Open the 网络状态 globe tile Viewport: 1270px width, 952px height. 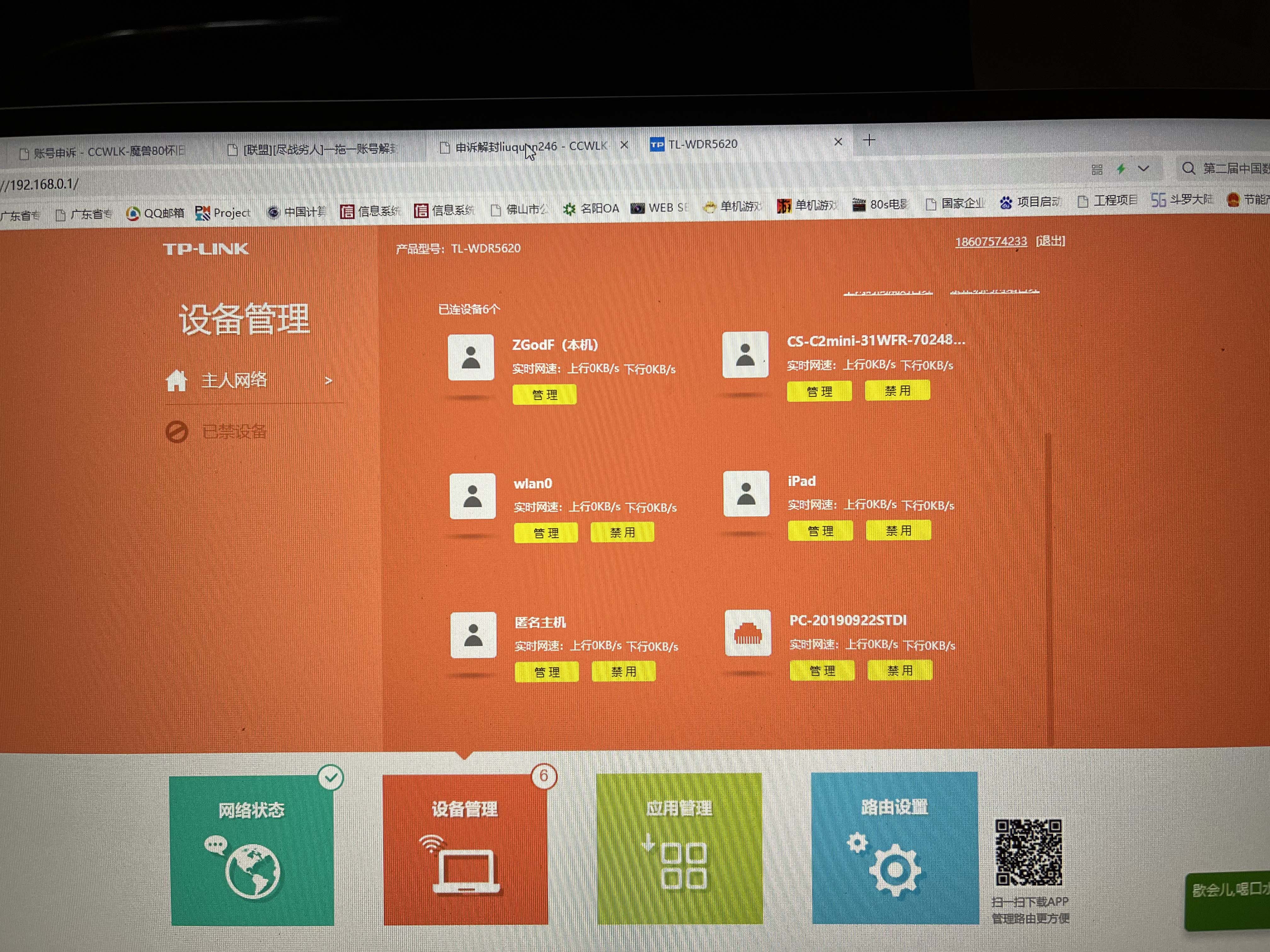pos(252,849)
